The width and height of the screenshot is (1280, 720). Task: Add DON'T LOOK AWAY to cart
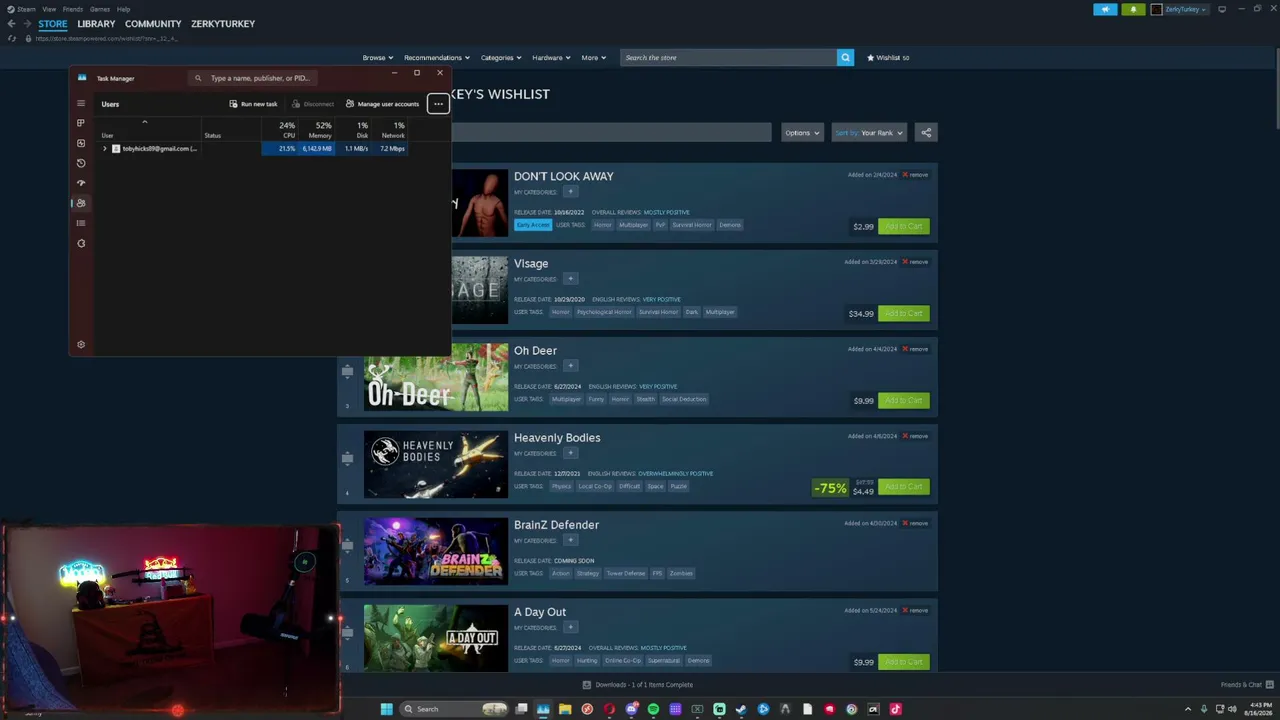coord(904,226)
